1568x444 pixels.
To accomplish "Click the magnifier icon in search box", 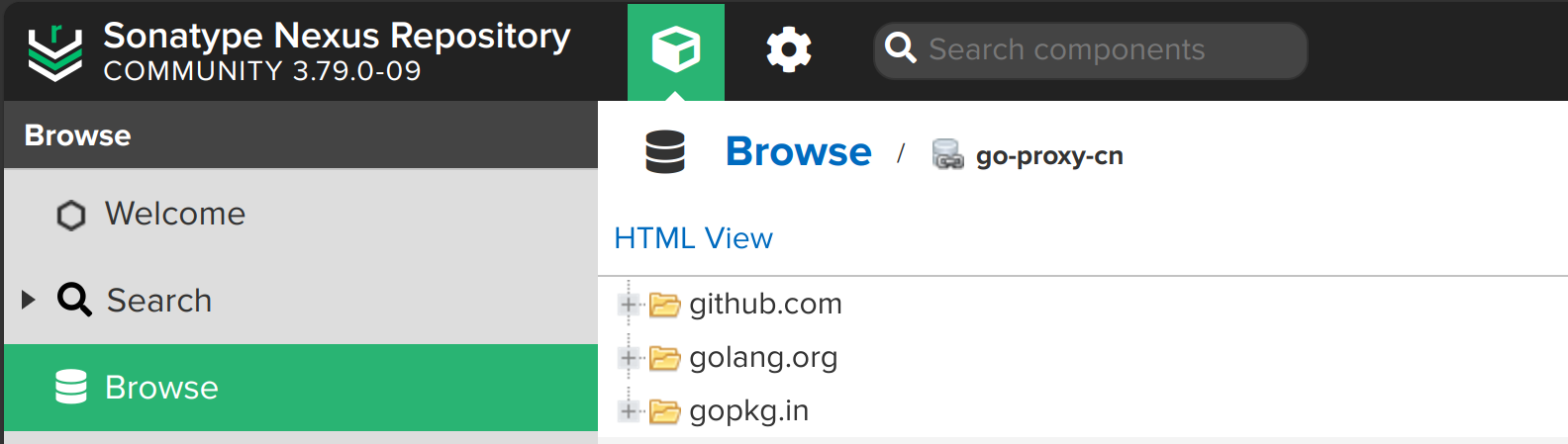I will [x=900, y=47].
